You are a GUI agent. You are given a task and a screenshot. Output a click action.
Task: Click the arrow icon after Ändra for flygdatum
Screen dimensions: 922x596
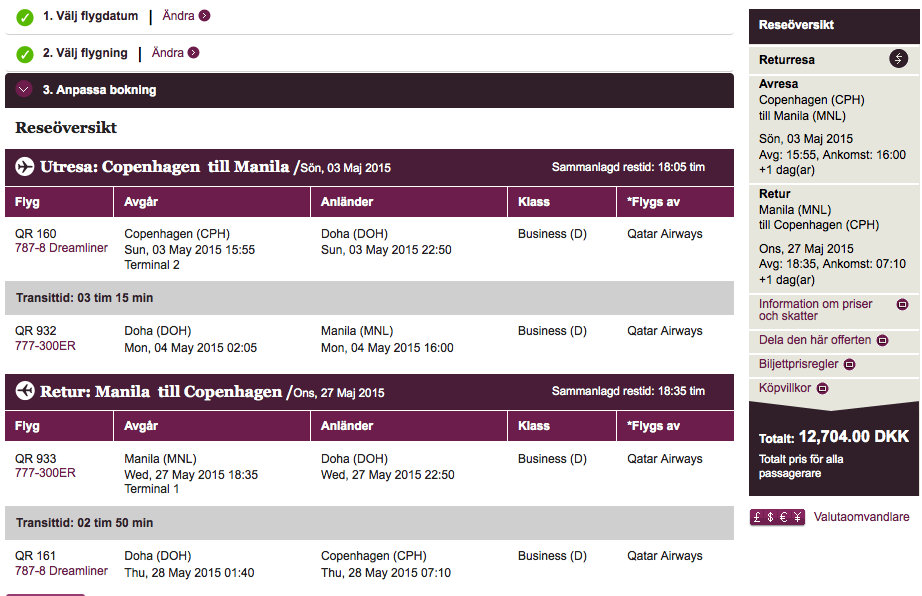[x=205, y=16]
